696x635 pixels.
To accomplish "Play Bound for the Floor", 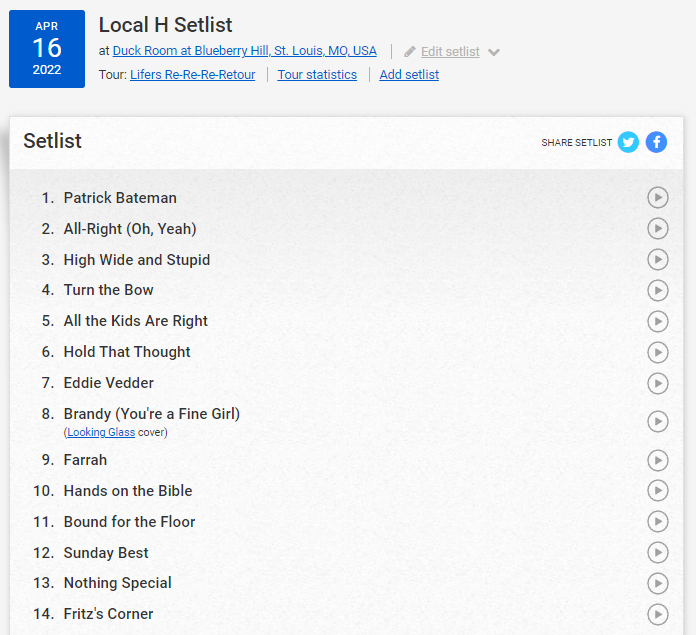I will coord(657,522).
